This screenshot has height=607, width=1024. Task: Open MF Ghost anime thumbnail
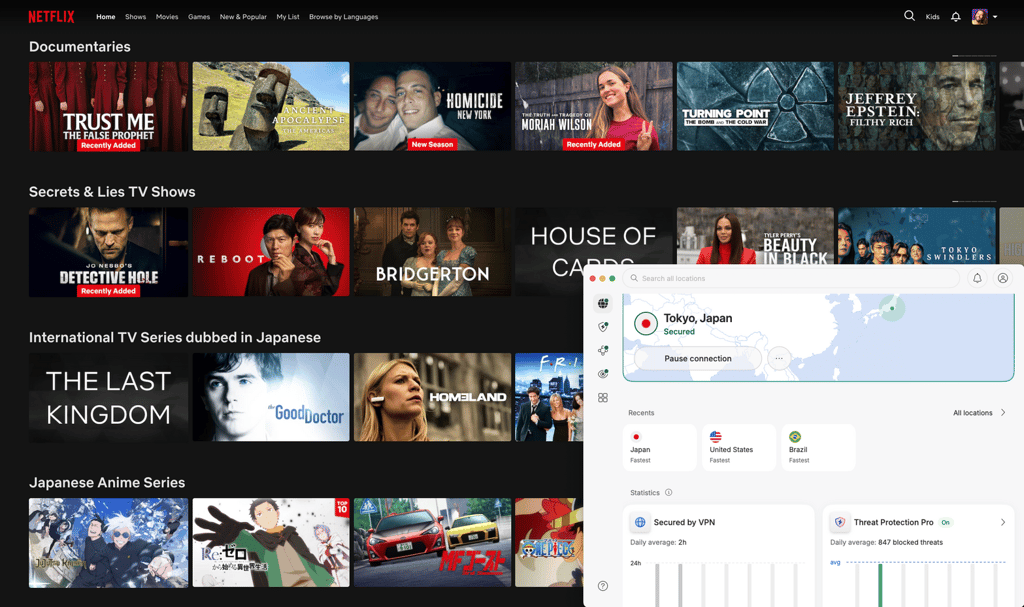[432, 543]
